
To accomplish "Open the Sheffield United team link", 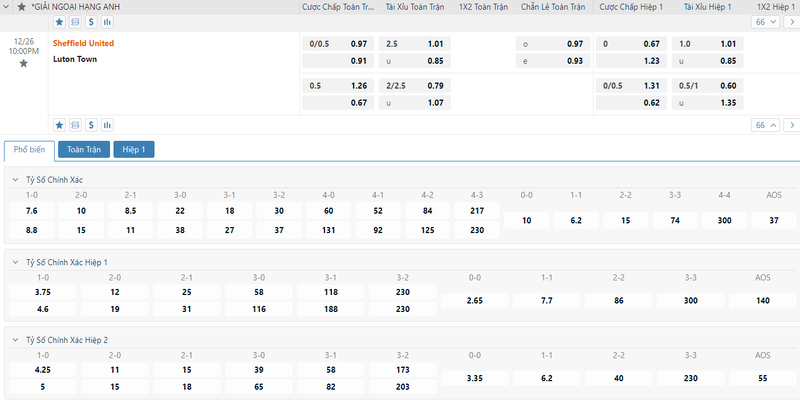I will coord(84,43).
